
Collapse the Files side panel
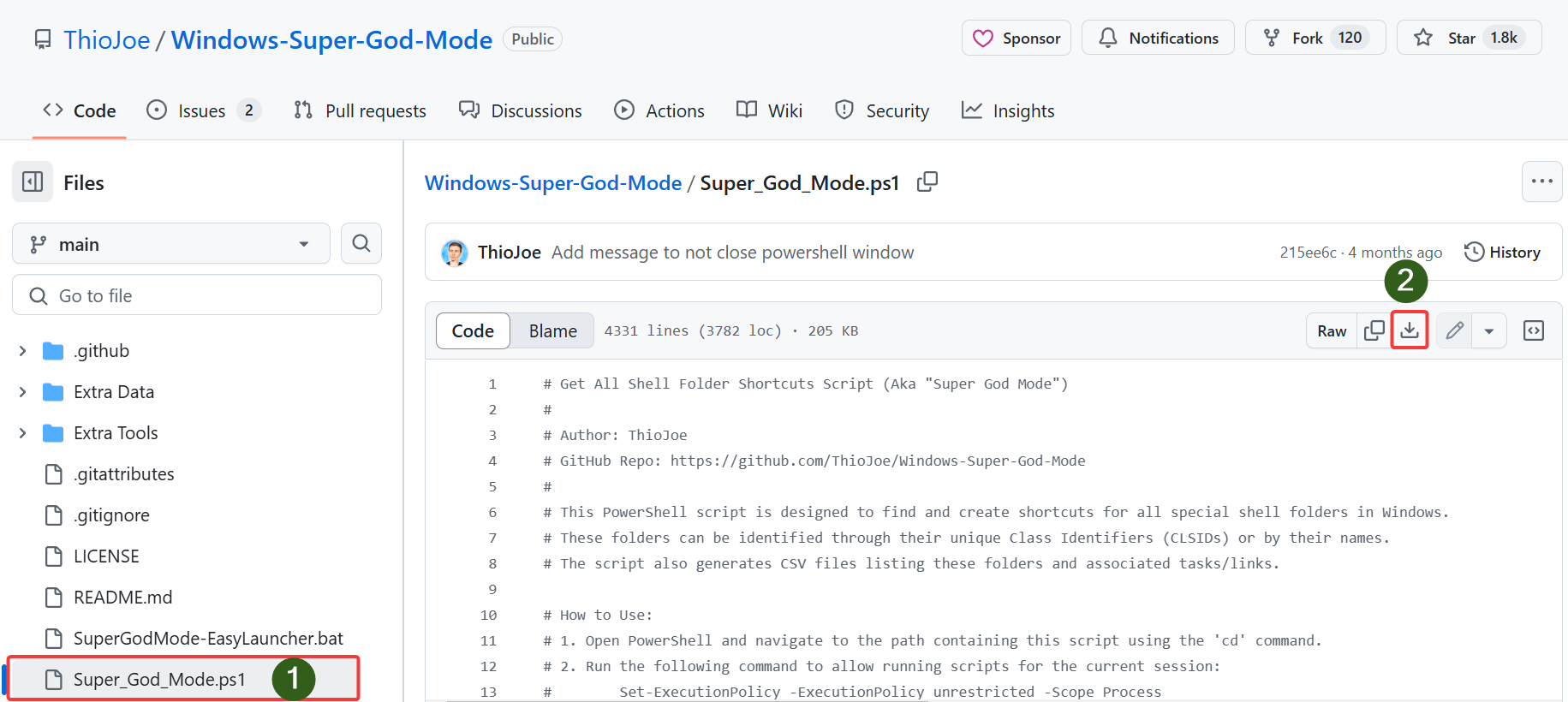click(x=33, y=181)
